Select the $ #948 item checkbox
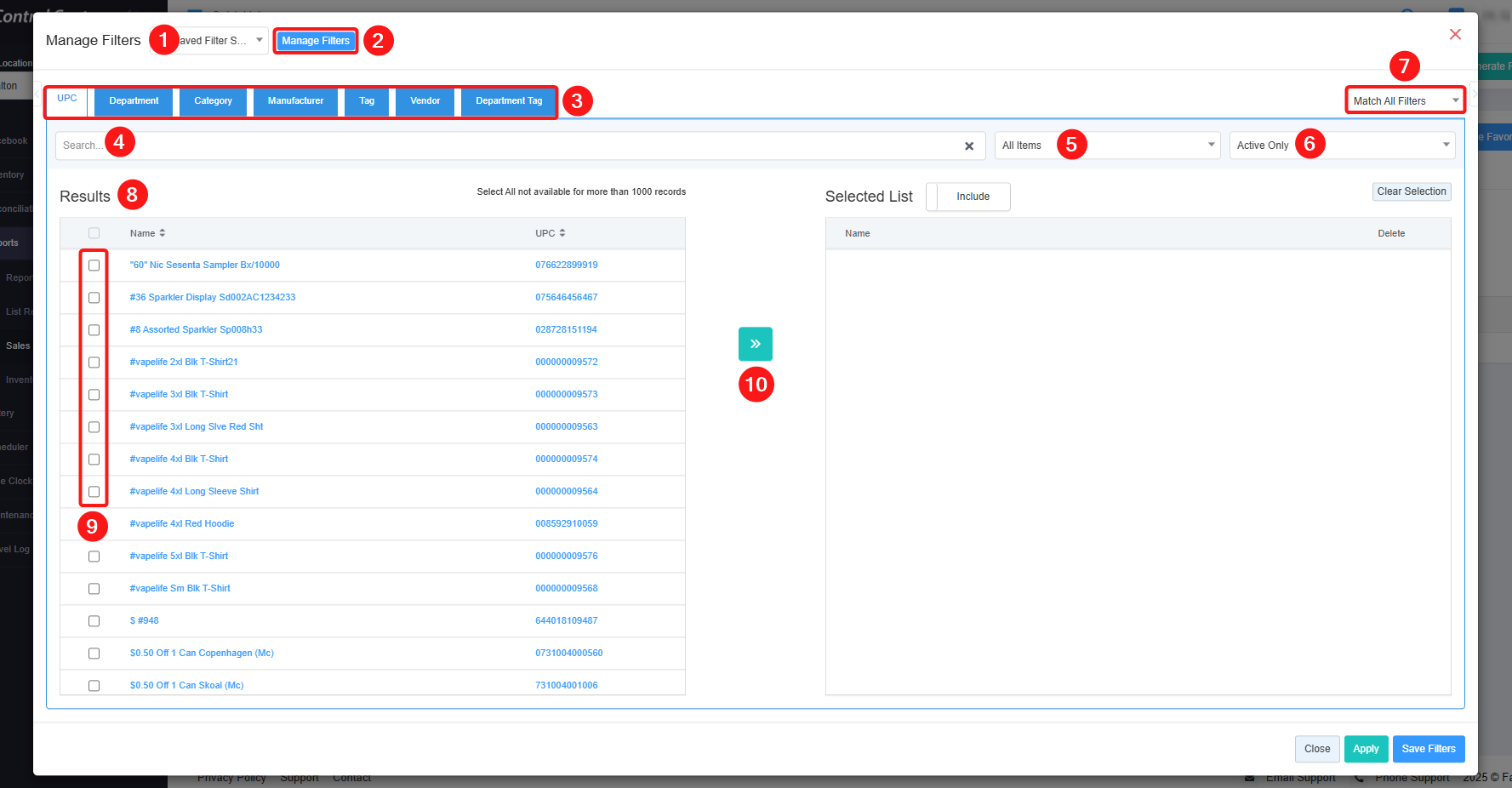 pos(94,621)
